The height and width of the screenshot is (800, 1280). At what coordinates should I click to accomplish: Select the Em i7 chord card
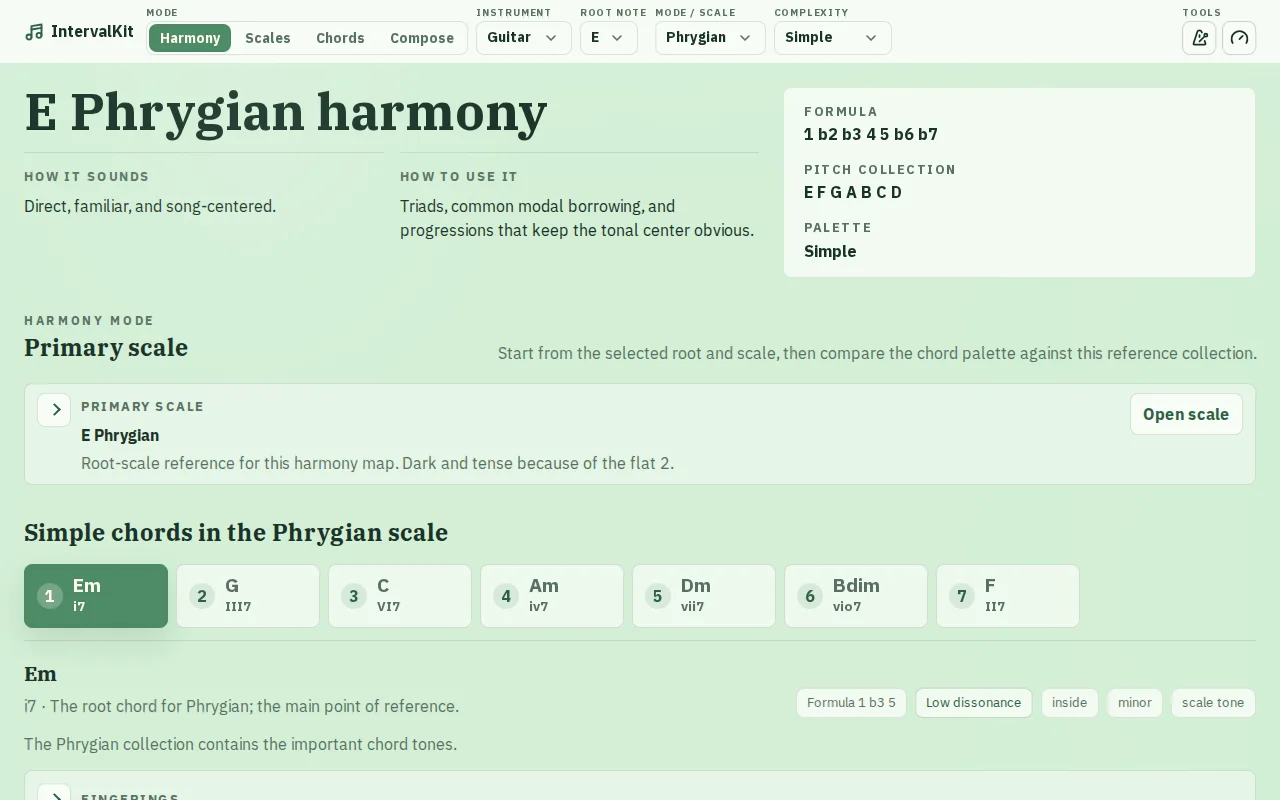[96, 596]
